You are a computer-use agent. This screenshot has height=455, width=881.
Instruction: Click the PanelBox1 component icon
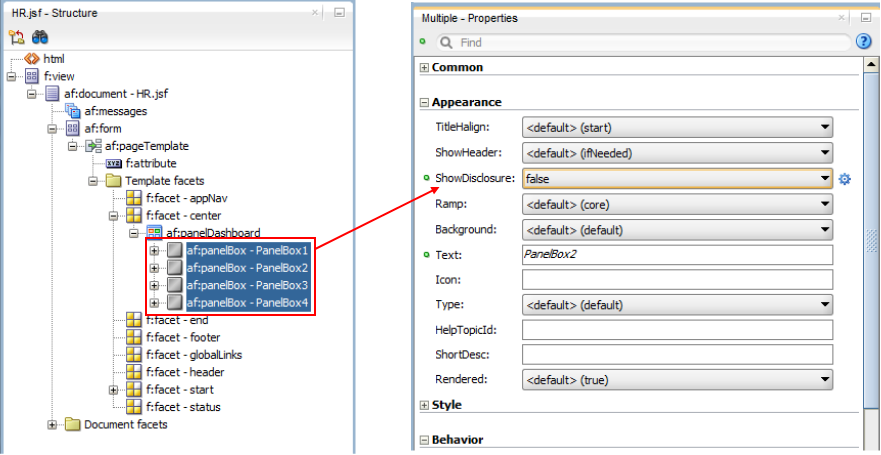click(x=175, y=250)
